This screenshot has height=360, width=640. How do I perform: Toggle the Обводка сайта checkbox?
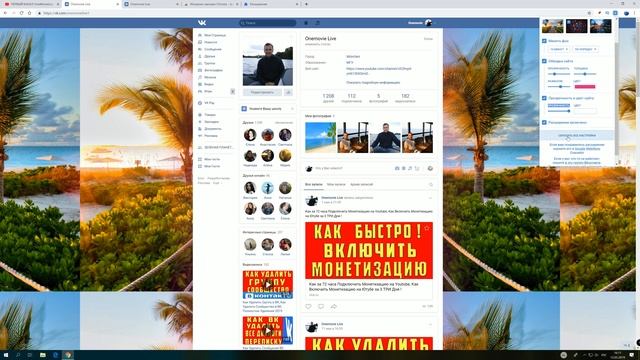544,61
